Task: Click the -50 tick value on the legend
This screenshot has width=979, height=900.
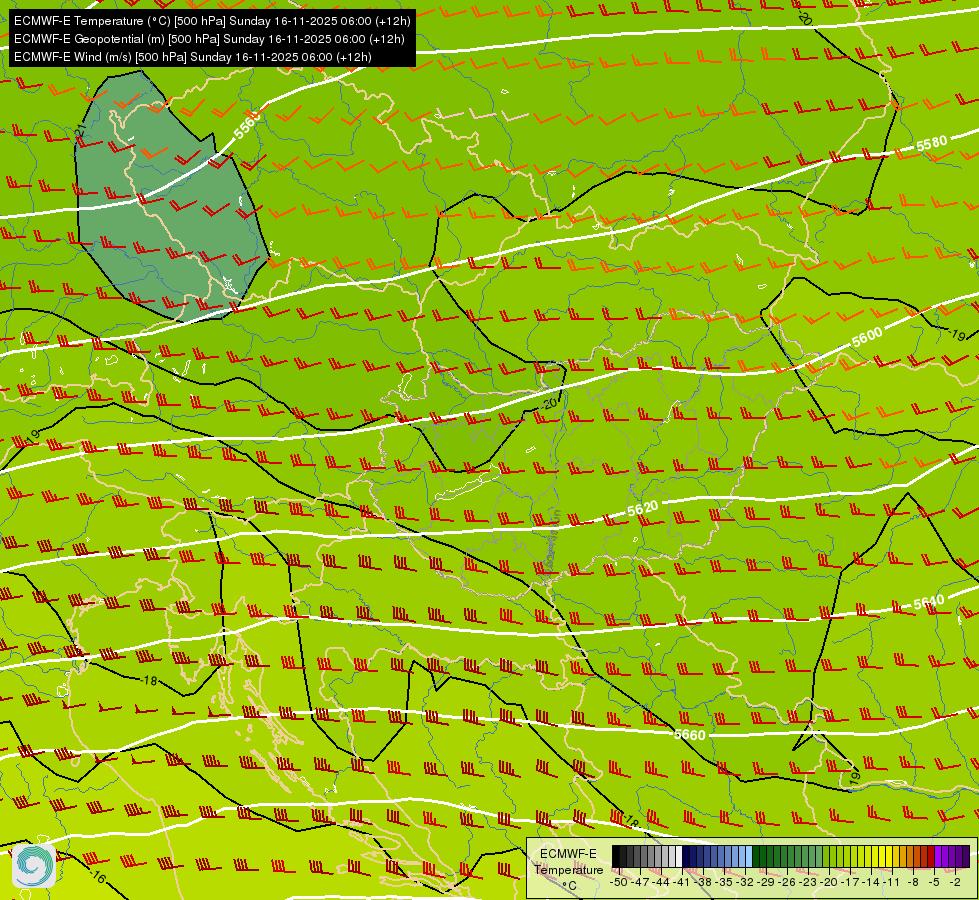Action: coord(619,882)
